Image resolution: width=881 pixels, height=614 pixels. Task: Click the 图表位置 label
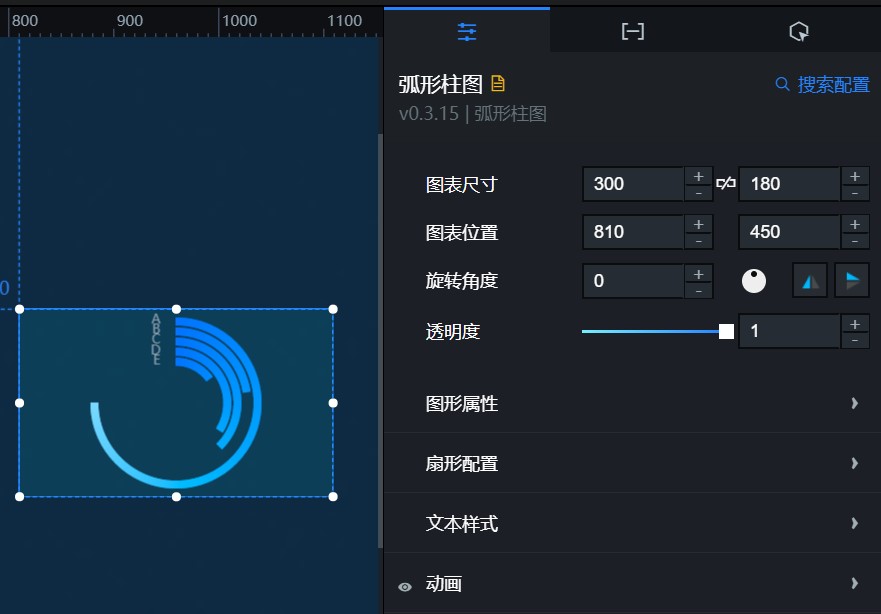pyautogui.click(x=461, y=232)
